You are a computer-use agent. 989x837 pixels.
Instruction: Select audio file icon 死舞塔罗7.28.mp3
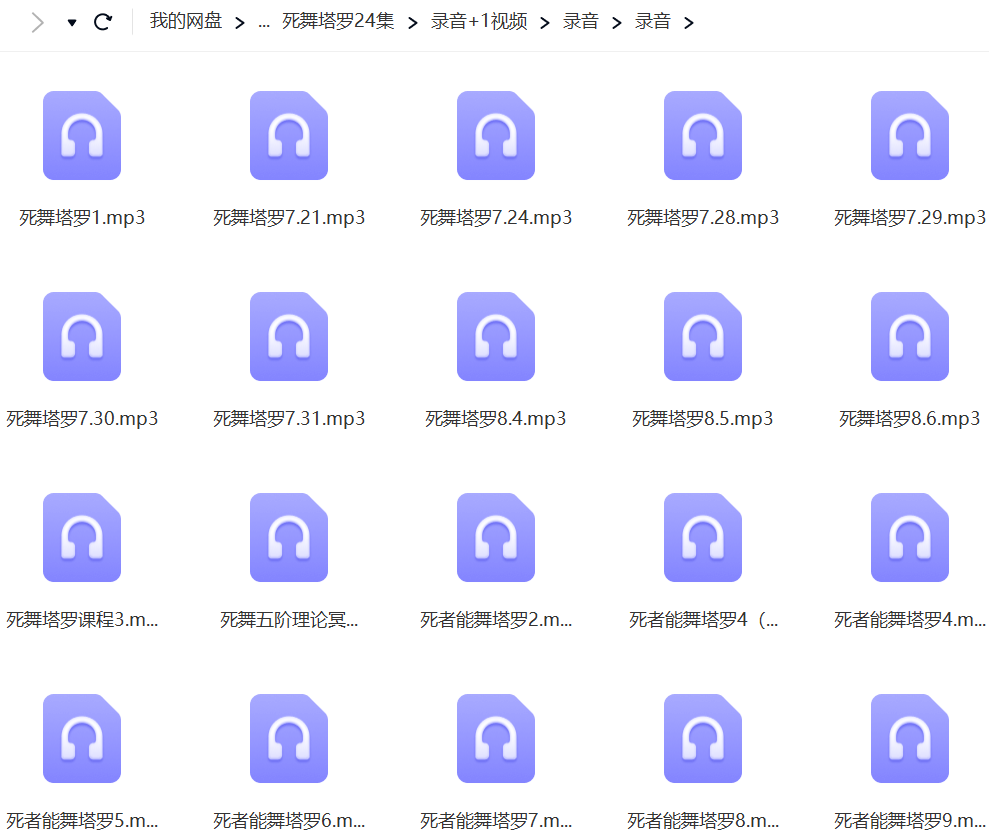click(703, 136)
